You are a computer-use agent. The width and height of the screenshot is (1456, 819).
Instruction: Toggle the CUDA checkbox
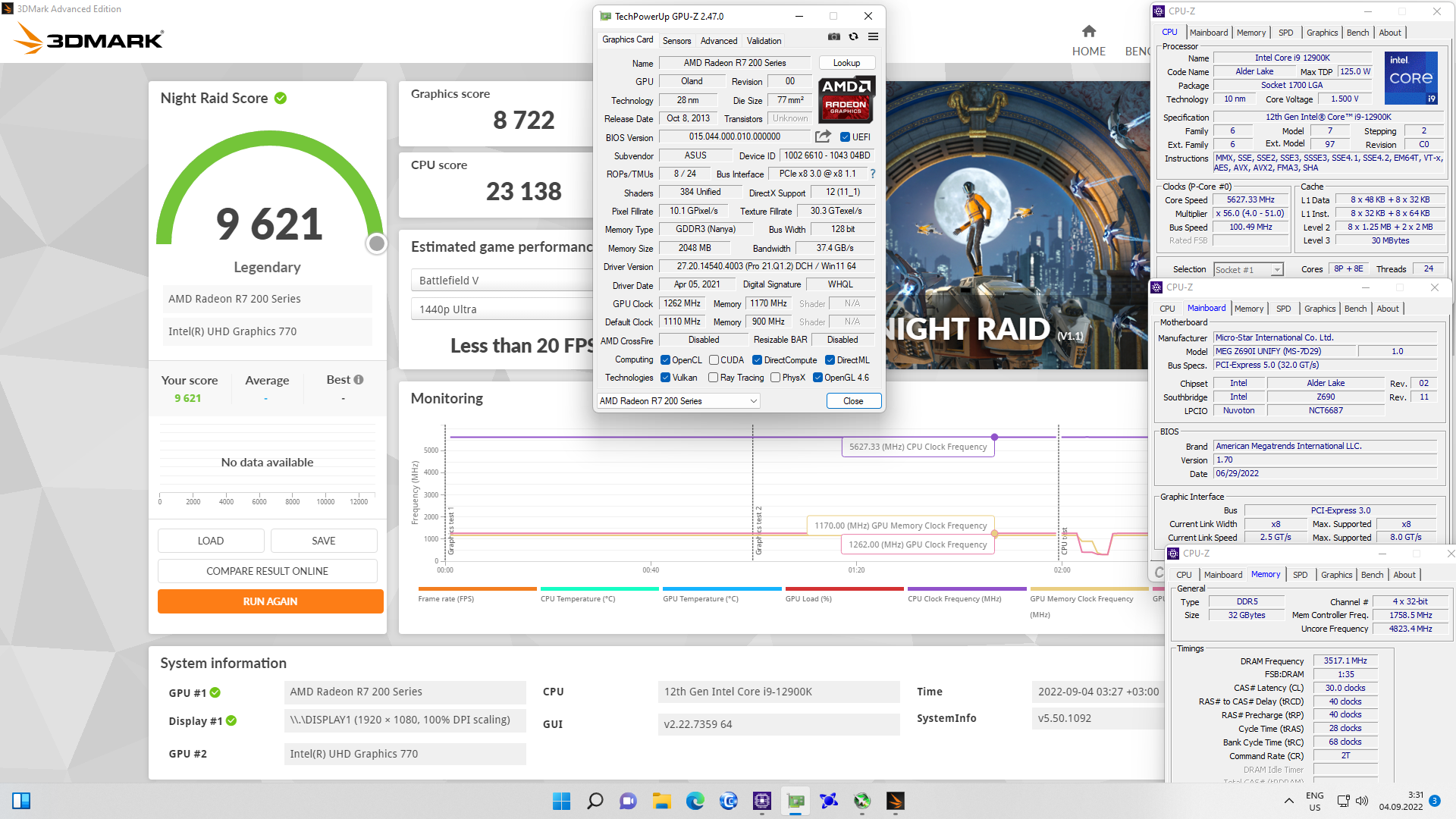tap(714, 360)
